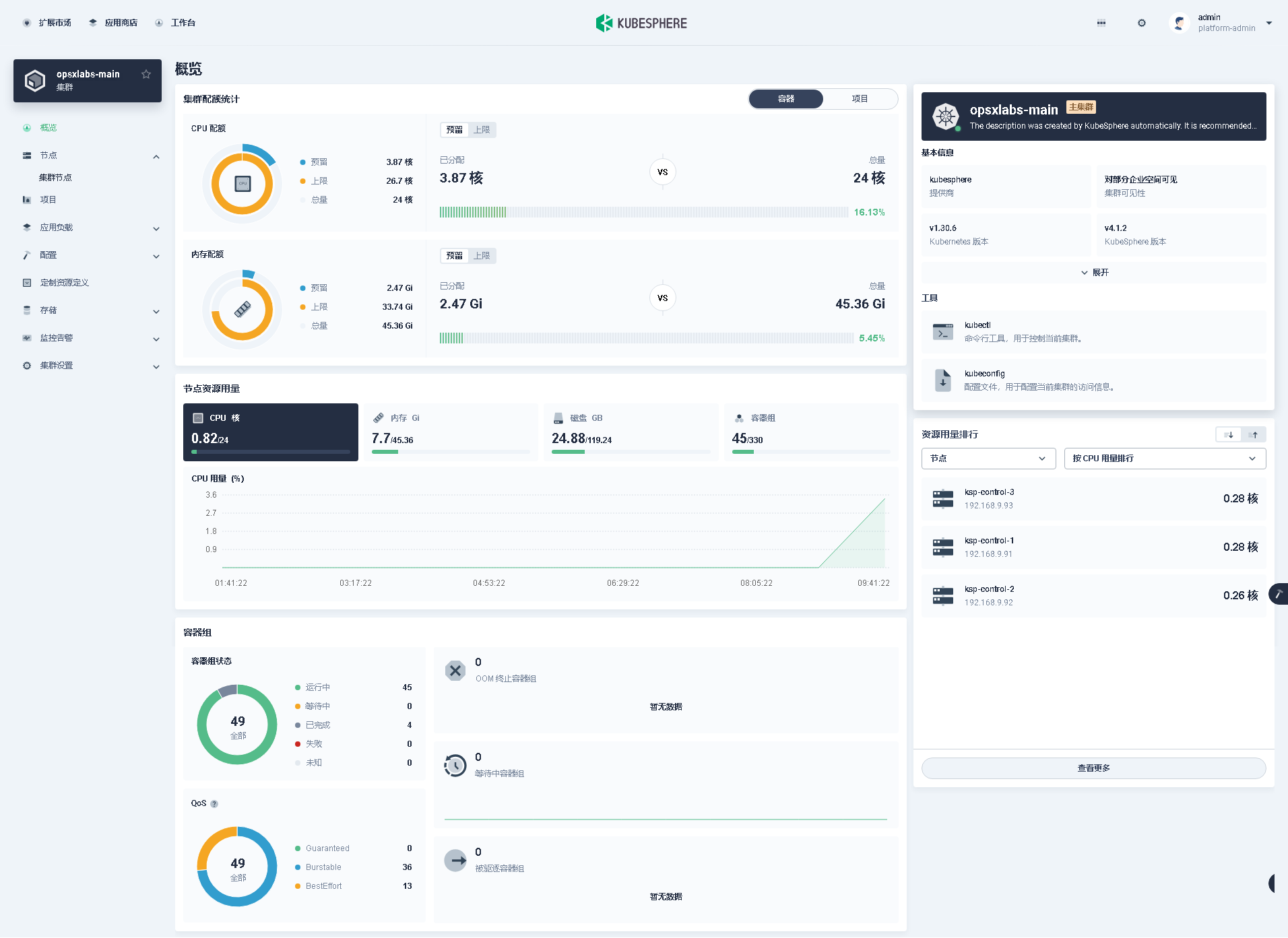Go to 应用商店 menu
Viewport: 1288px width, 938px height.
point(121,23)
